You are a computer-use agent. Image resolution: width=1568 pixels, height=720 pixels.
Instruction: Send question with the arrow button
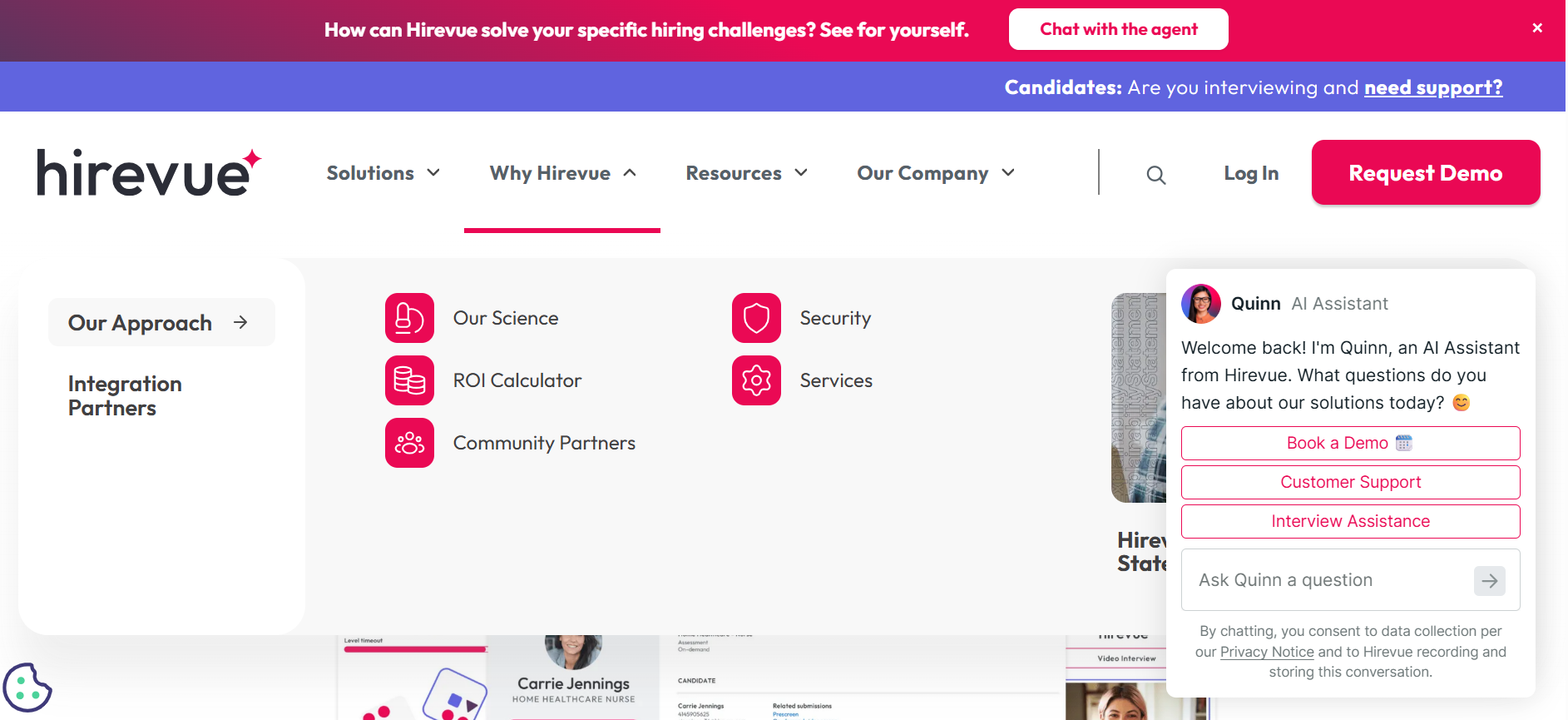(x=1489, y=580)
